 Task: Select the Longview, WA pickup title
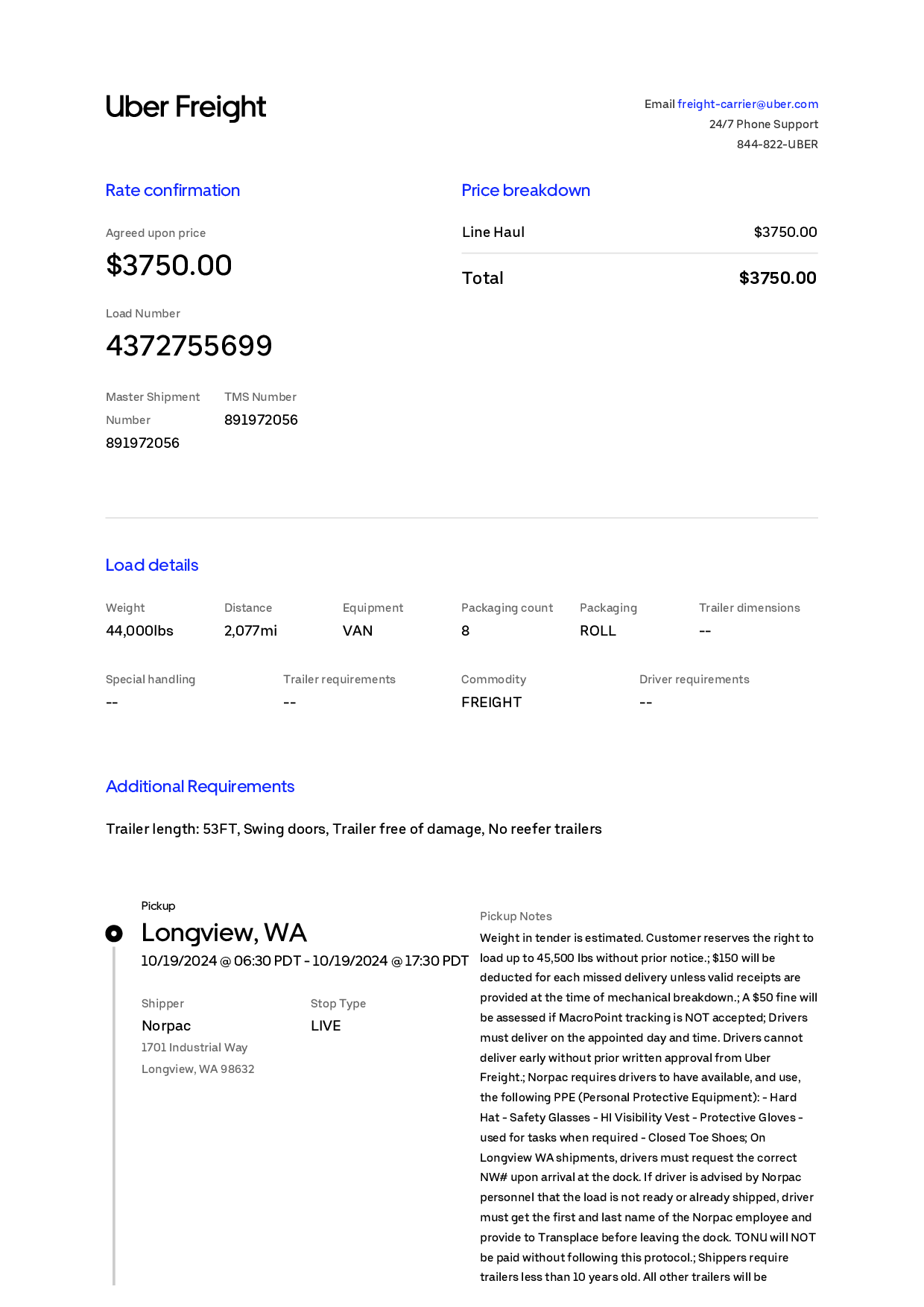224,933
